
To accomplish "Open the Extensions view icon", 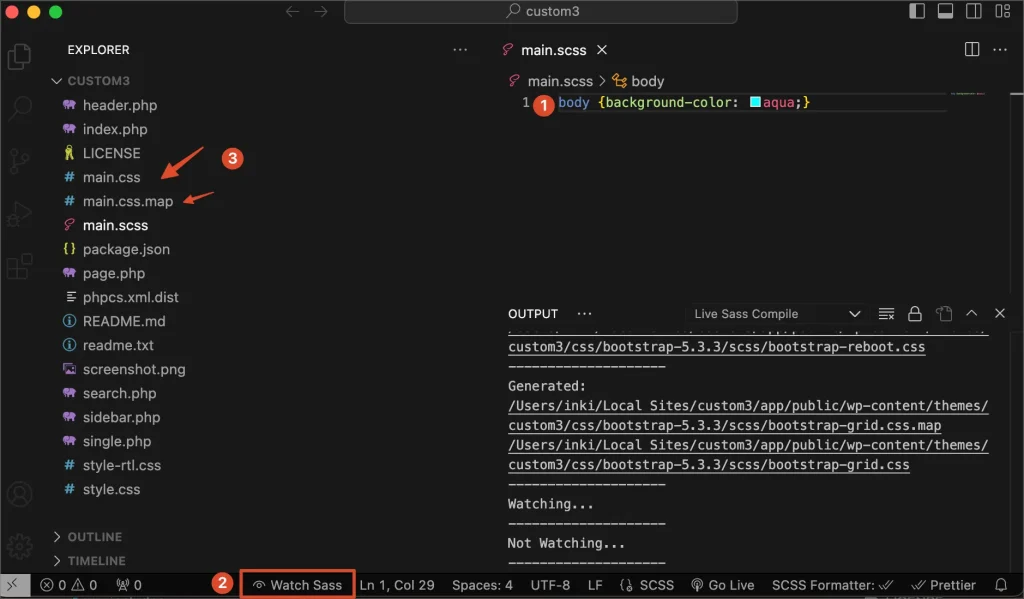I will tap(19, 267).
